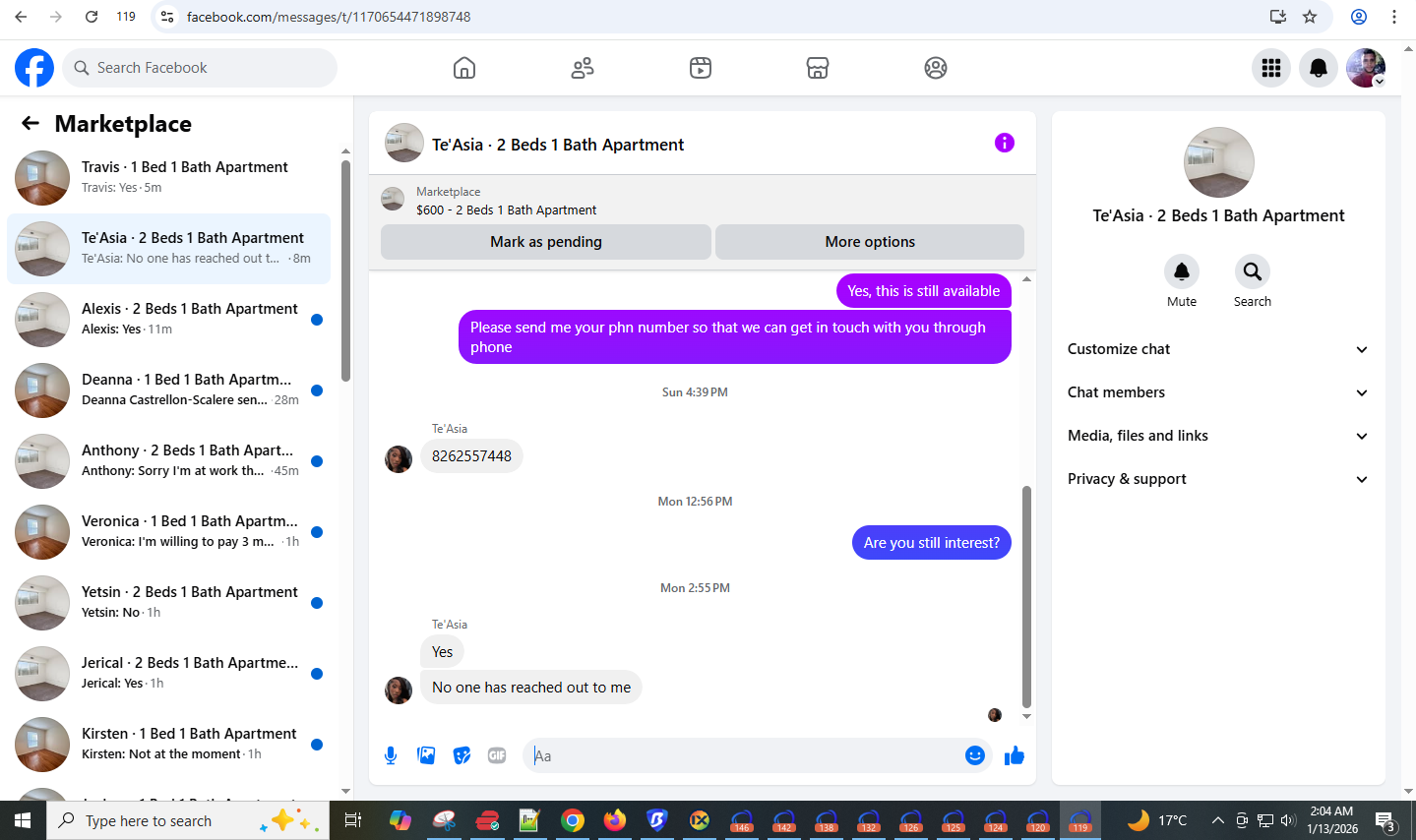The height and width of the screenshot is (840, 1416).
Task: Click More options button
Action: [870, 242]
